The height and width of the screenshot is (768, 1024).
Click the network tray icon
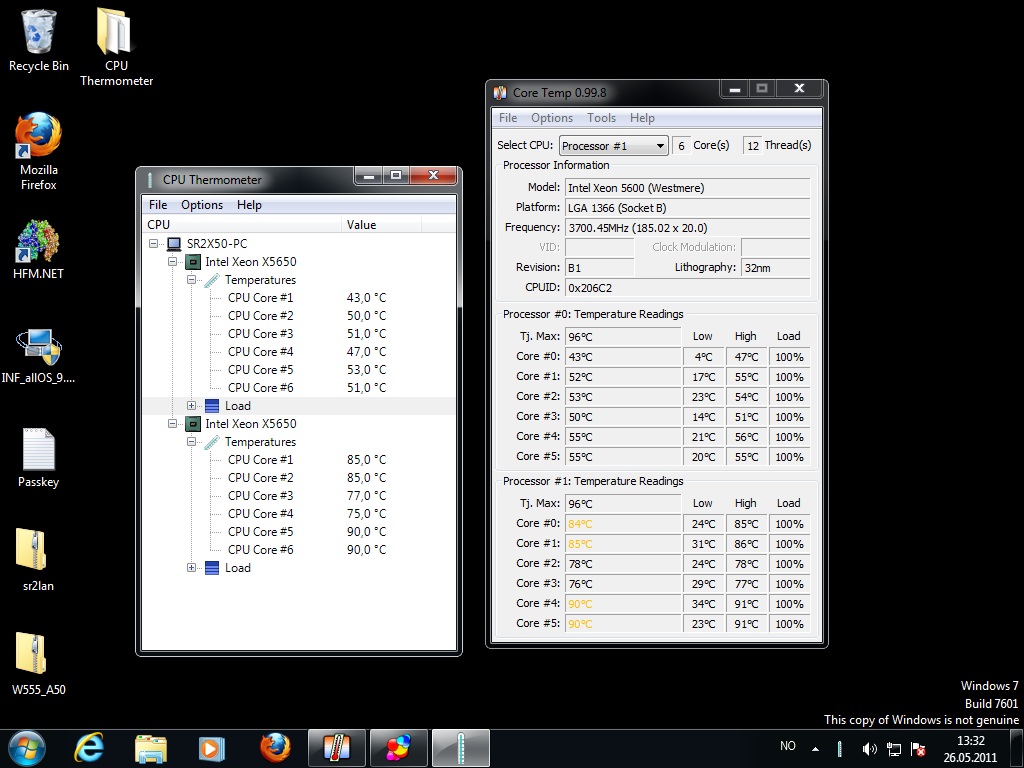click(893, 749)
